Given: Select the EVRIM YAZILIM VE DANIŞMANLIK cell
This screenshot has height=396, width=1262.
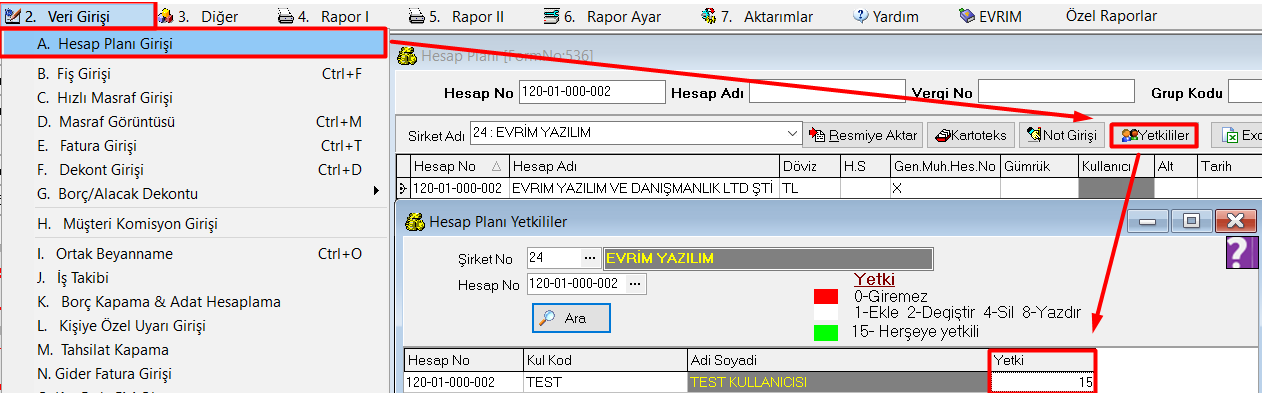Looking at the screenshot, I should click(x=643, y=187).
